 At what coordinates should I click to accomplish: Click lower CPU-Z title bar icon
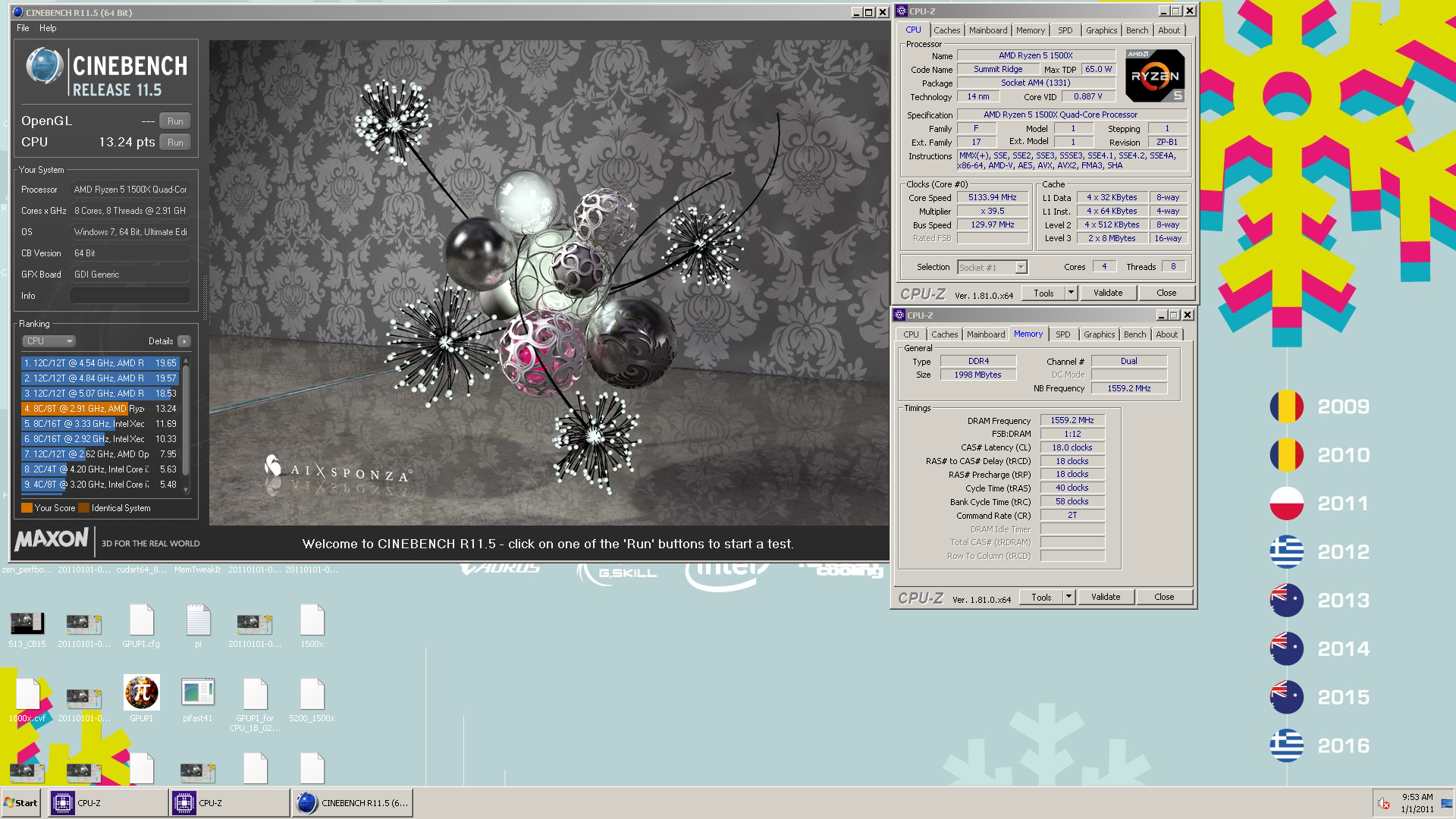[899, 315]
